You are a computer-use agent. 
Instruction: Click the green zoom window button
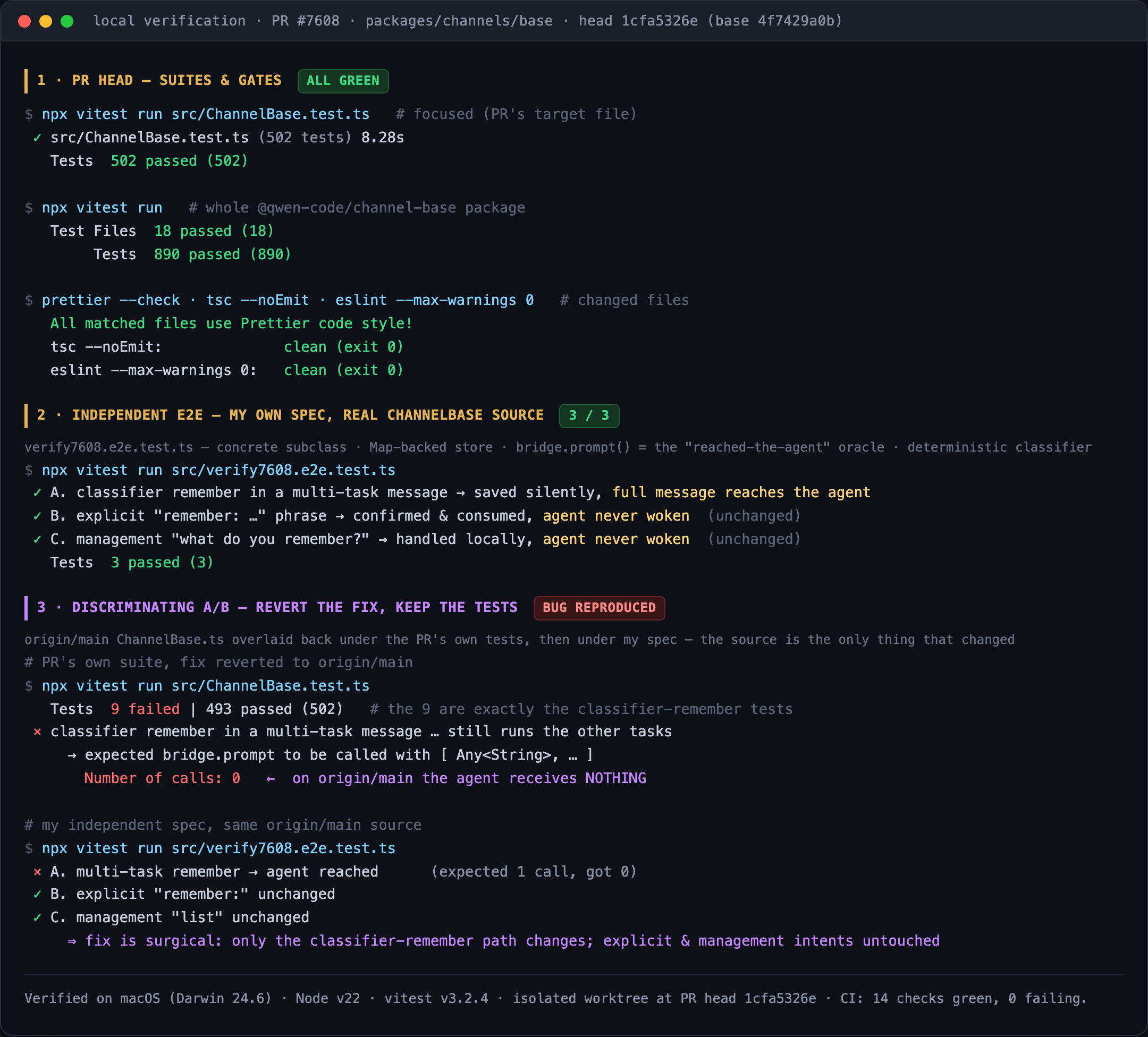click(67, 21)
